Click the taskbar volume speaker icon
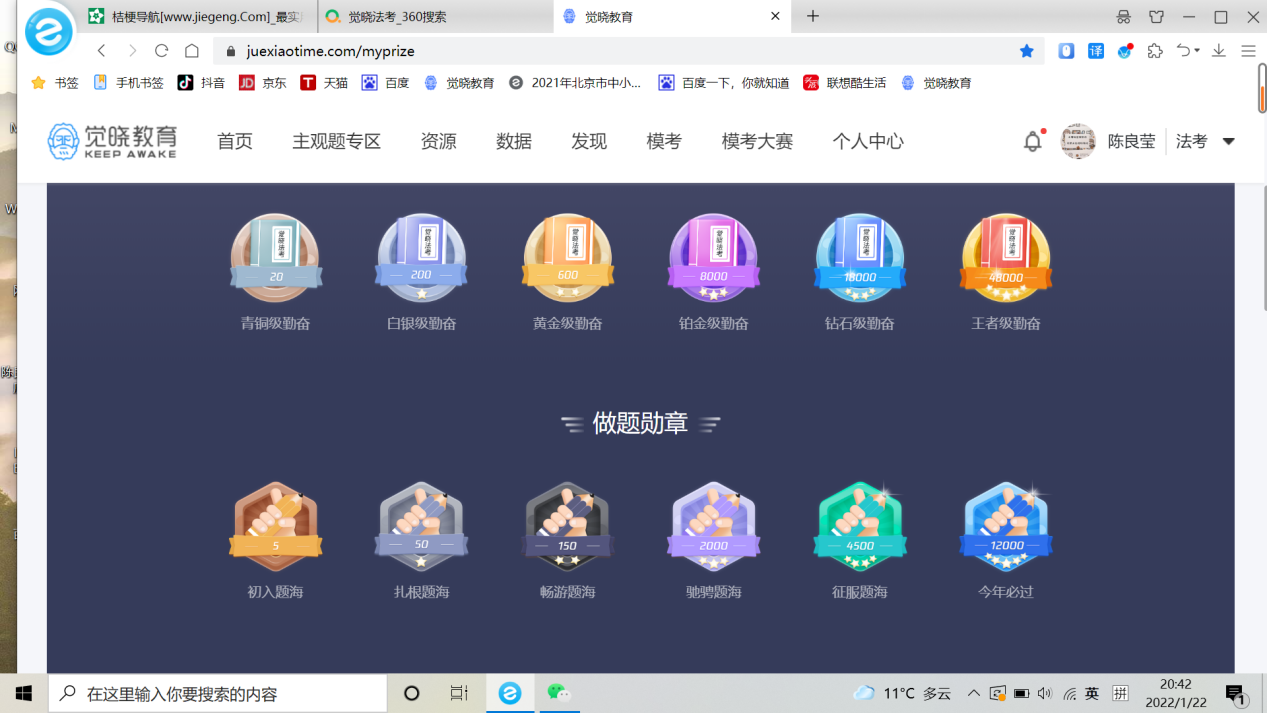1267x713 pixels. 1045,693
